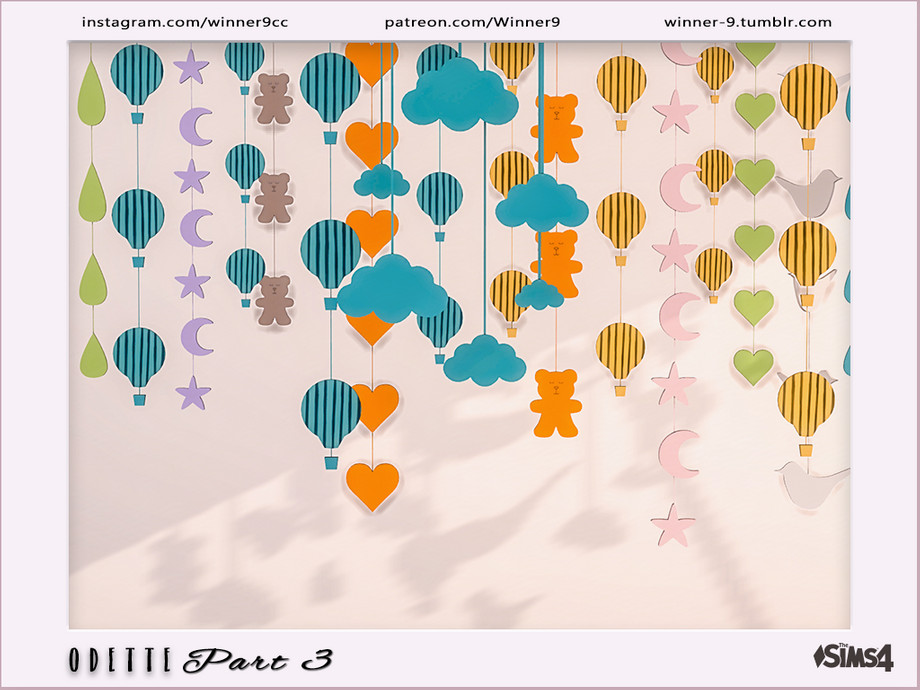Click the lowest pink star
This screenshot has width=920, height=690.
click(673, 525)
